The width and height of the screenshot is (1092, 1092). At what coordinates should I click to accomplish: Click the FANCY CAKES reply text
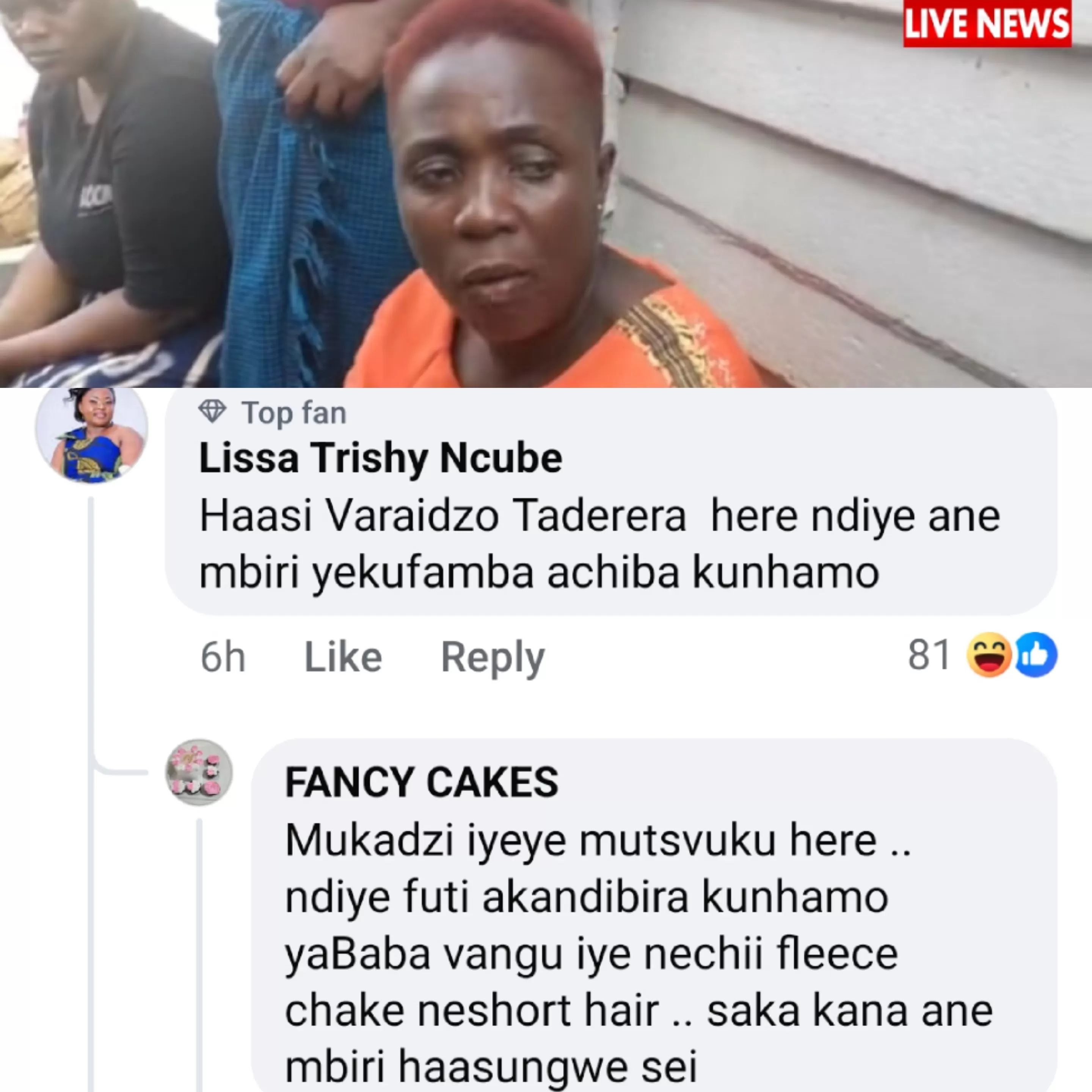click(x=639, y=954)
